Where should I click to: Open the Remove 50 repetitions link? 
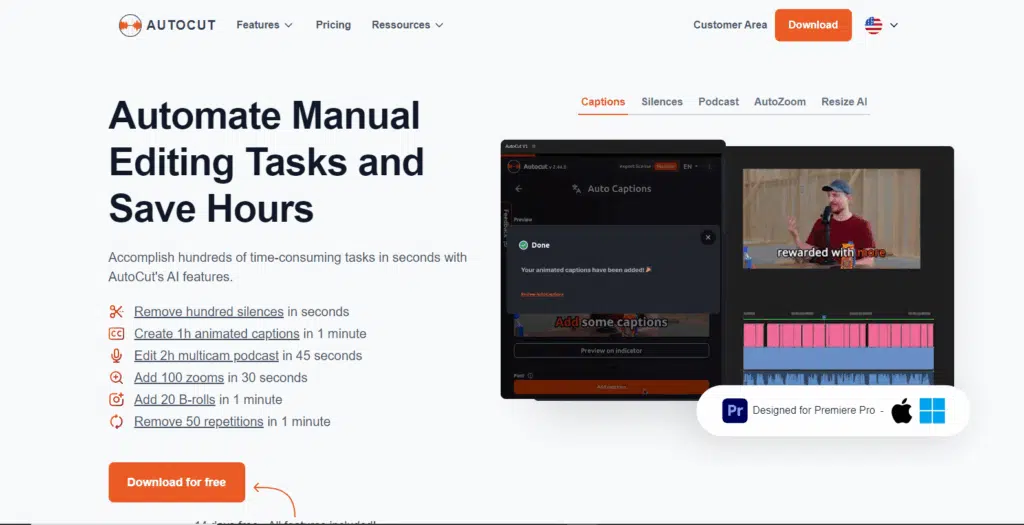[x=199, y=422]
